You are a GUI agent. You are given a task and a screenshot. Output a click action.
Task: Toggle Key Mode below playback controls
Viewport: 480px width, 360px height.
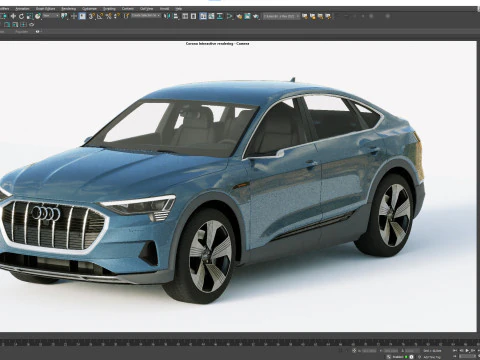(x=455, y=356)
